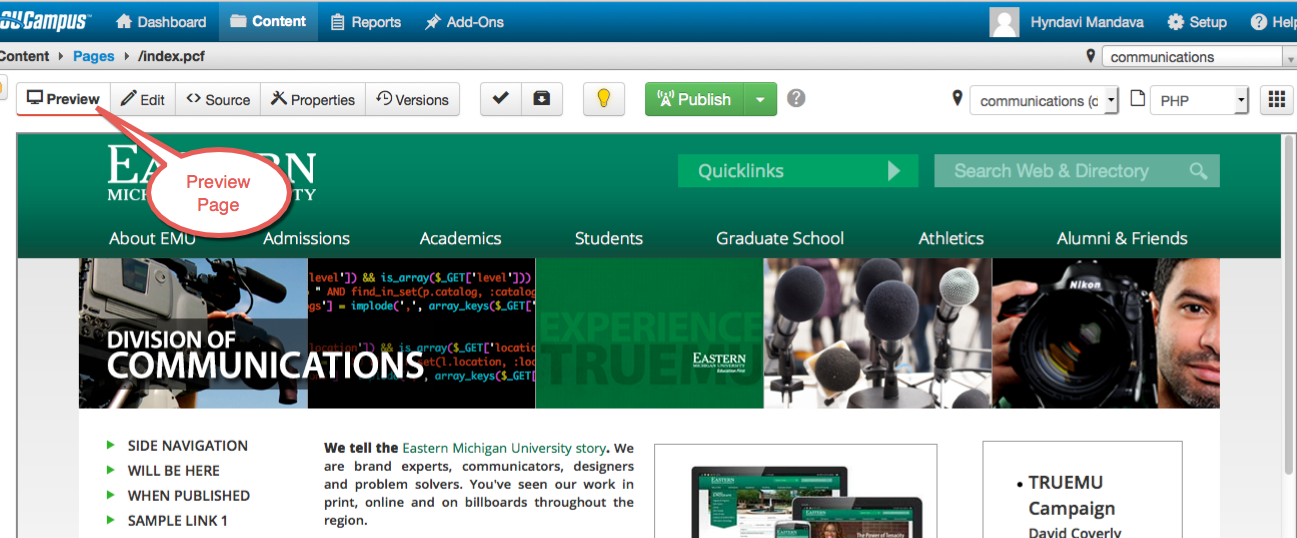
Task: Select the communications publish target dropdown
Action: (x=1044, y=100)
